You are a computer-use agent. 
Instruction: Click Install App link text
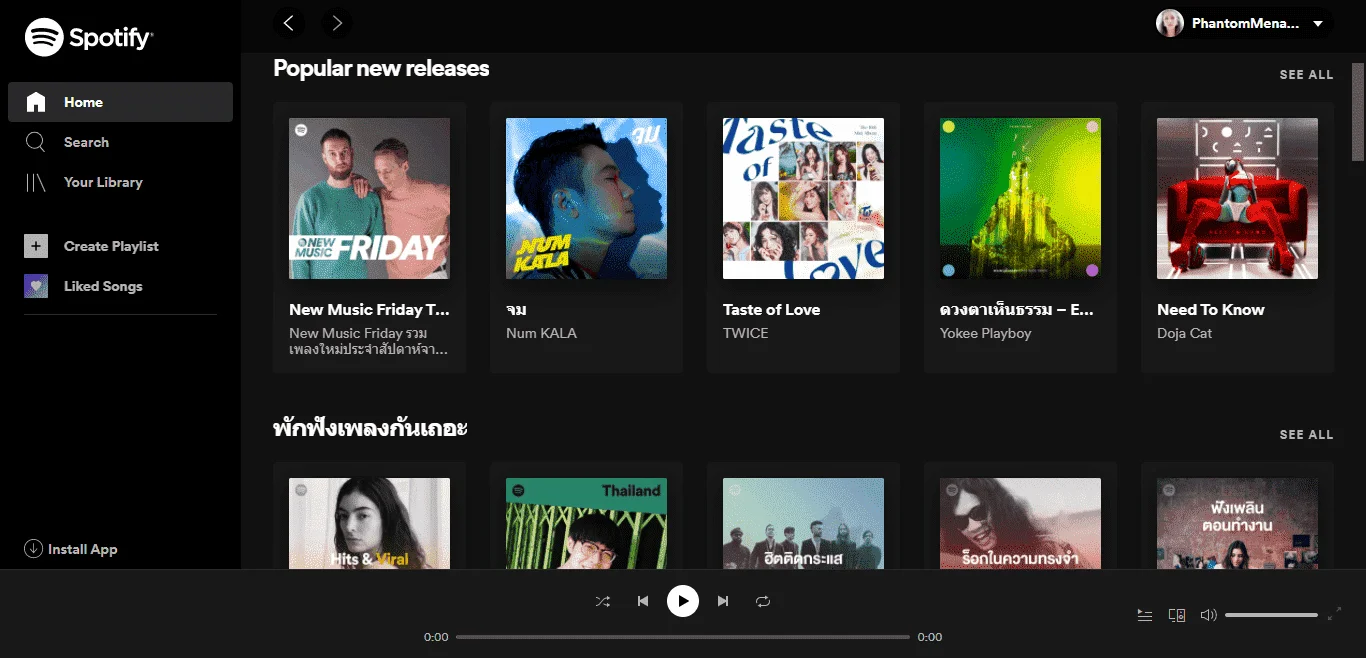coord(83,549)
